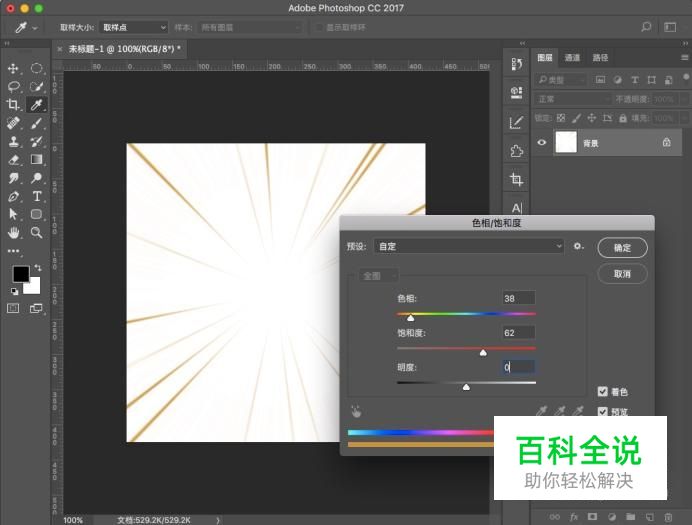692x525 pixels.
Task: Hide the 背景 layer with eye icon
Action: tap(542, 142)
